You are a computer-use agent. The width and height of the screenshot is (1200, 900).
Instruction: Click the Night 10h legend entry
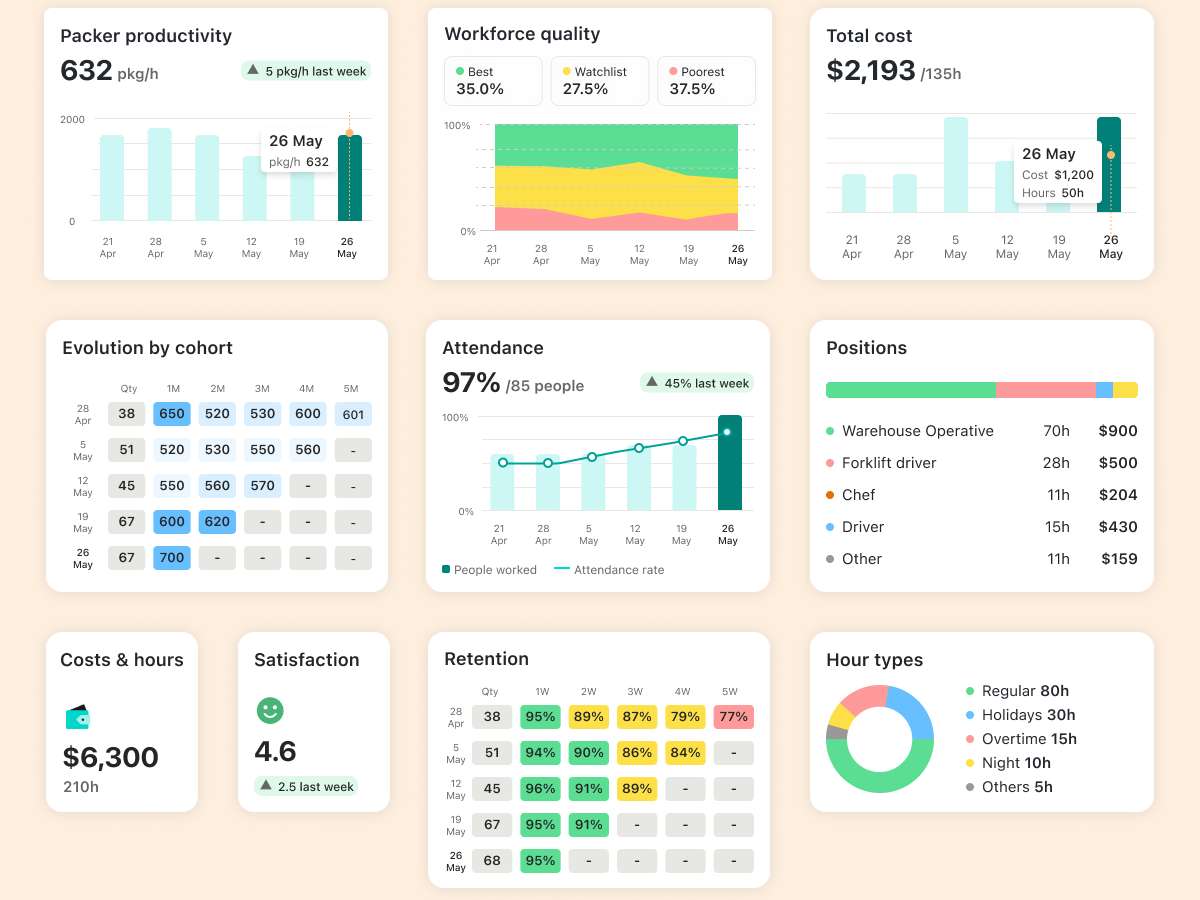(1008, 763)
